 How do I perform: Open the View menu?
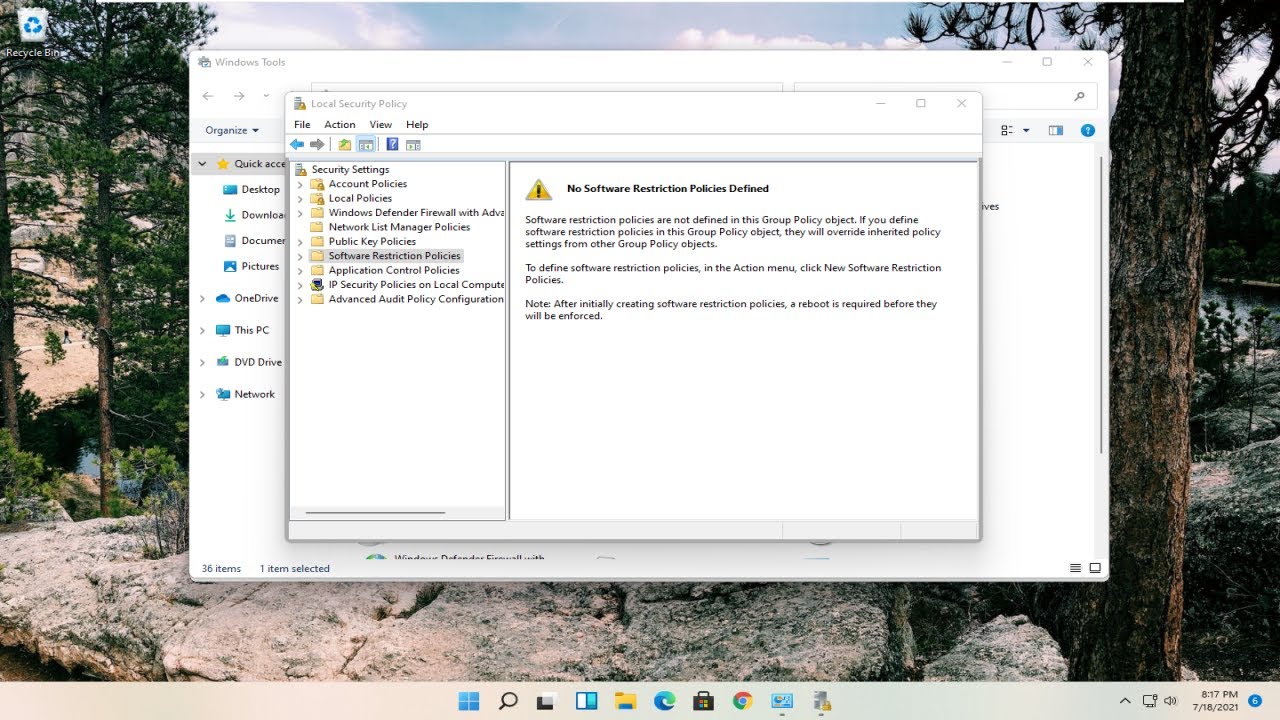381,125
